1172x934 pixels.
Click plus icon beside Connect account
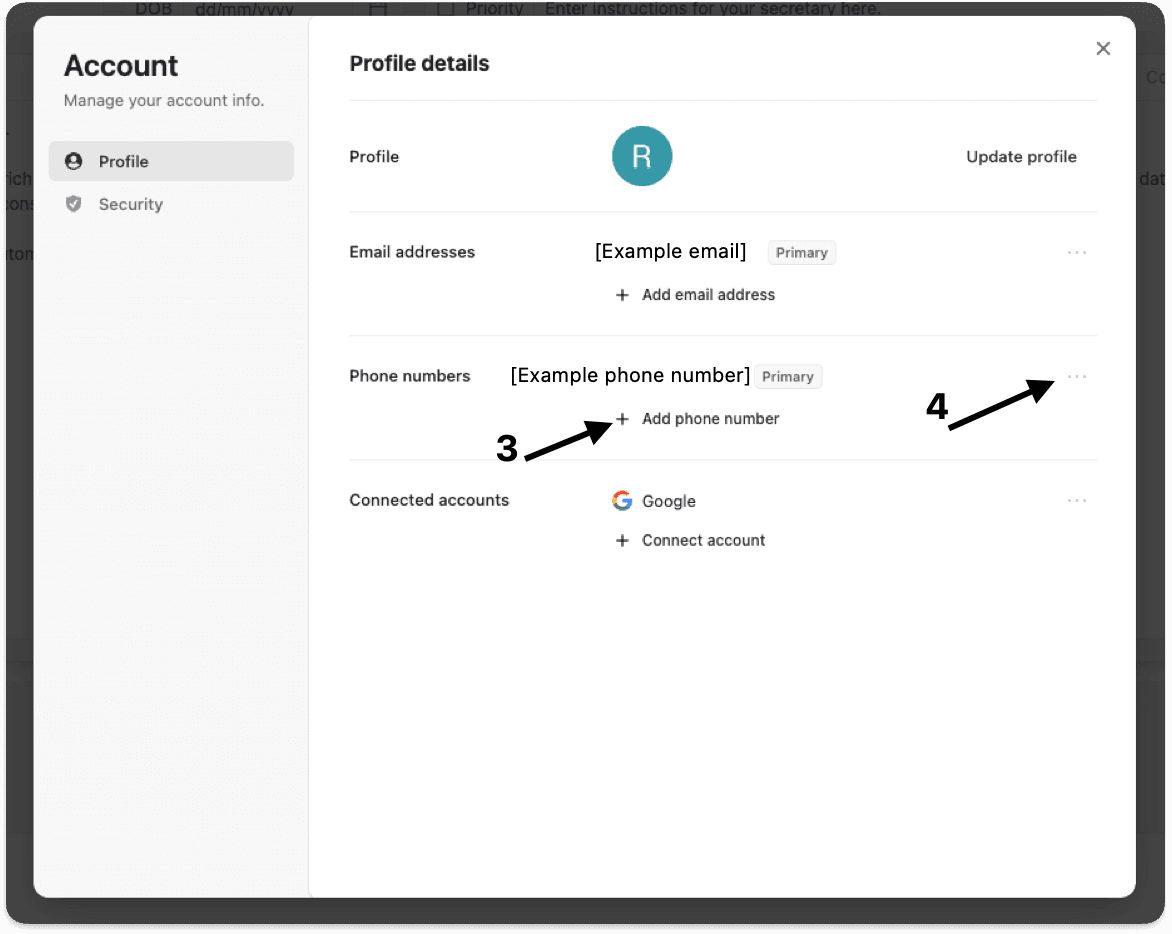(622, 540)
